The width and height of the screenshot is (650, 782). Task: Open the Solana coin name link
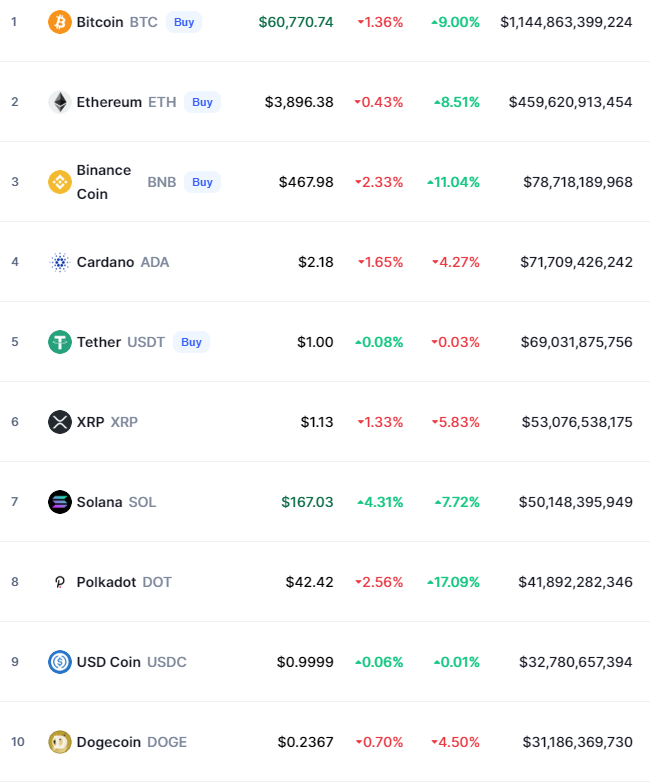click(99, 502)
